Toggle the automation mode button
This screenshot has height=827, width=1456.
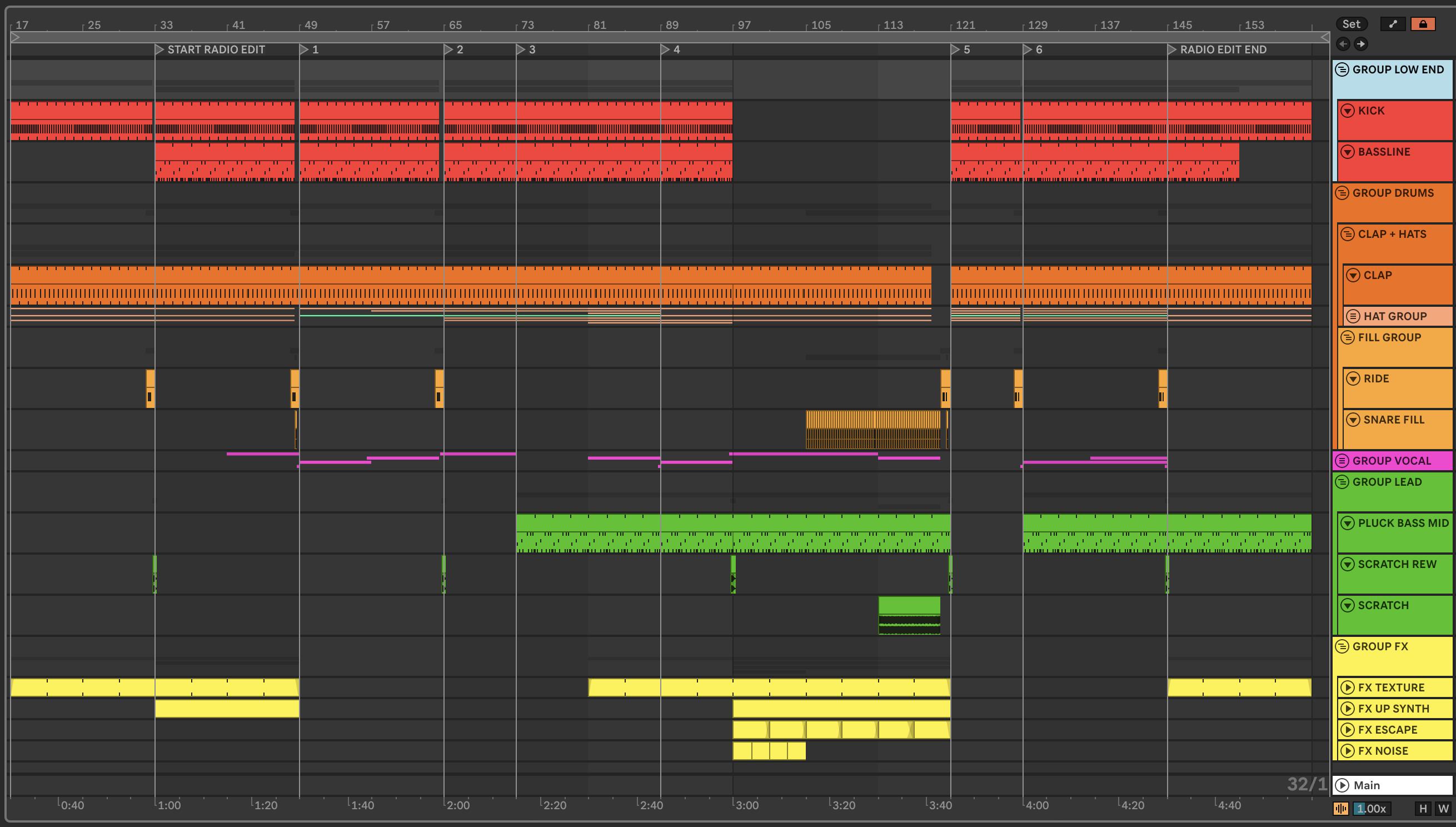tap(1393, 24)
